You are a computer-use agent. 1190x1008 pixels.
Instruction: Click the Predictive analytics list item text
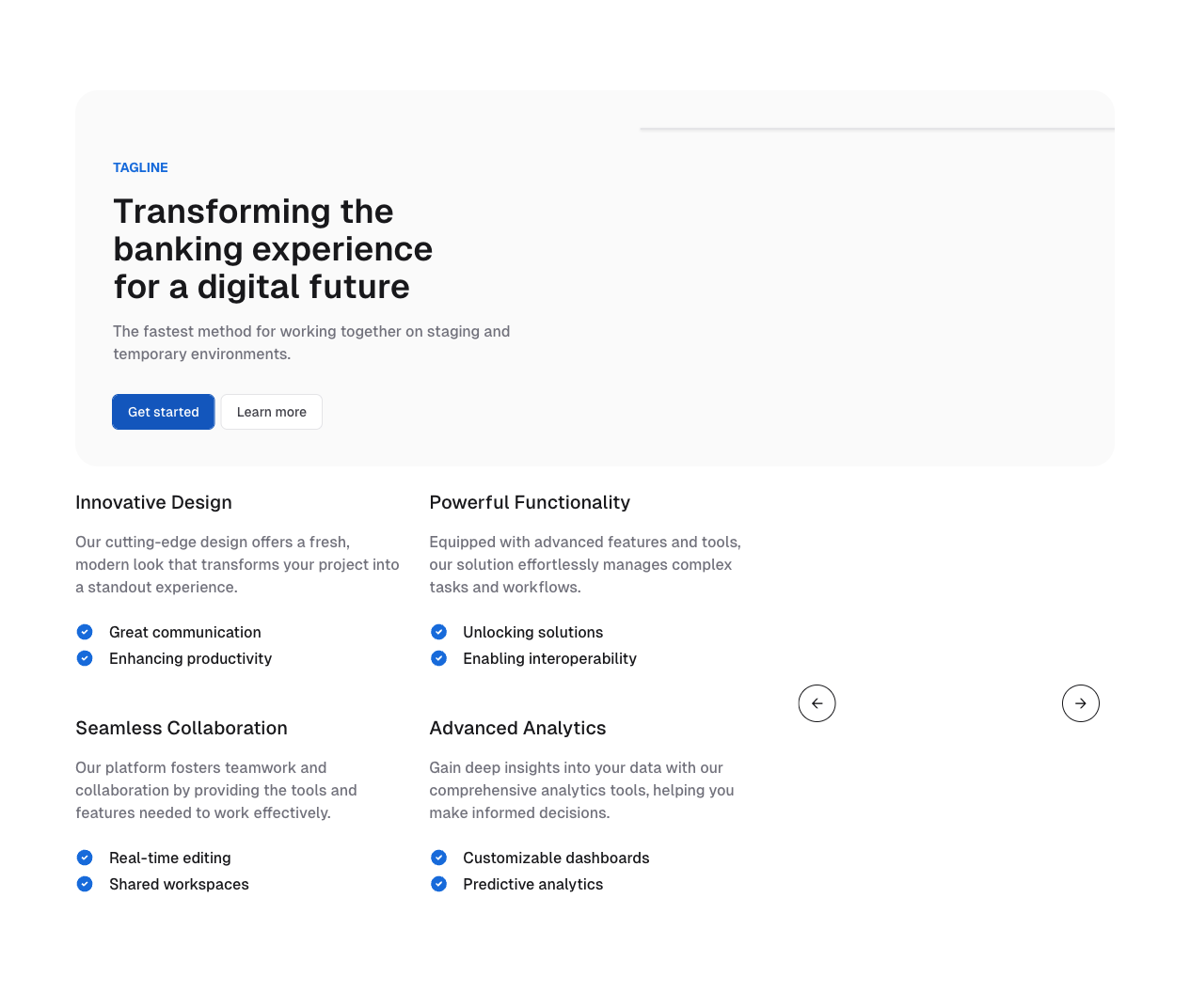click(532, 884)
